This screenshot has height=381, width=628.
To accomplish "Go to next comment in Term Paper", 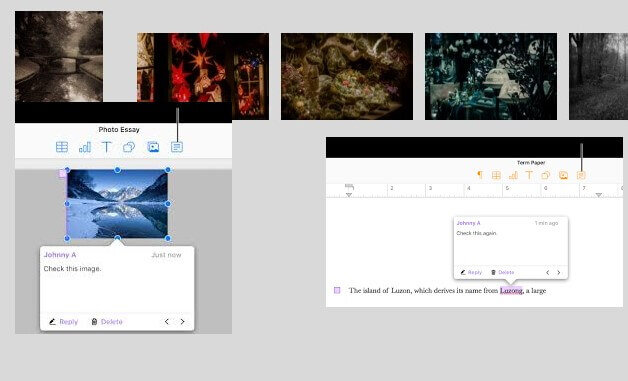I will pos(559,272).
